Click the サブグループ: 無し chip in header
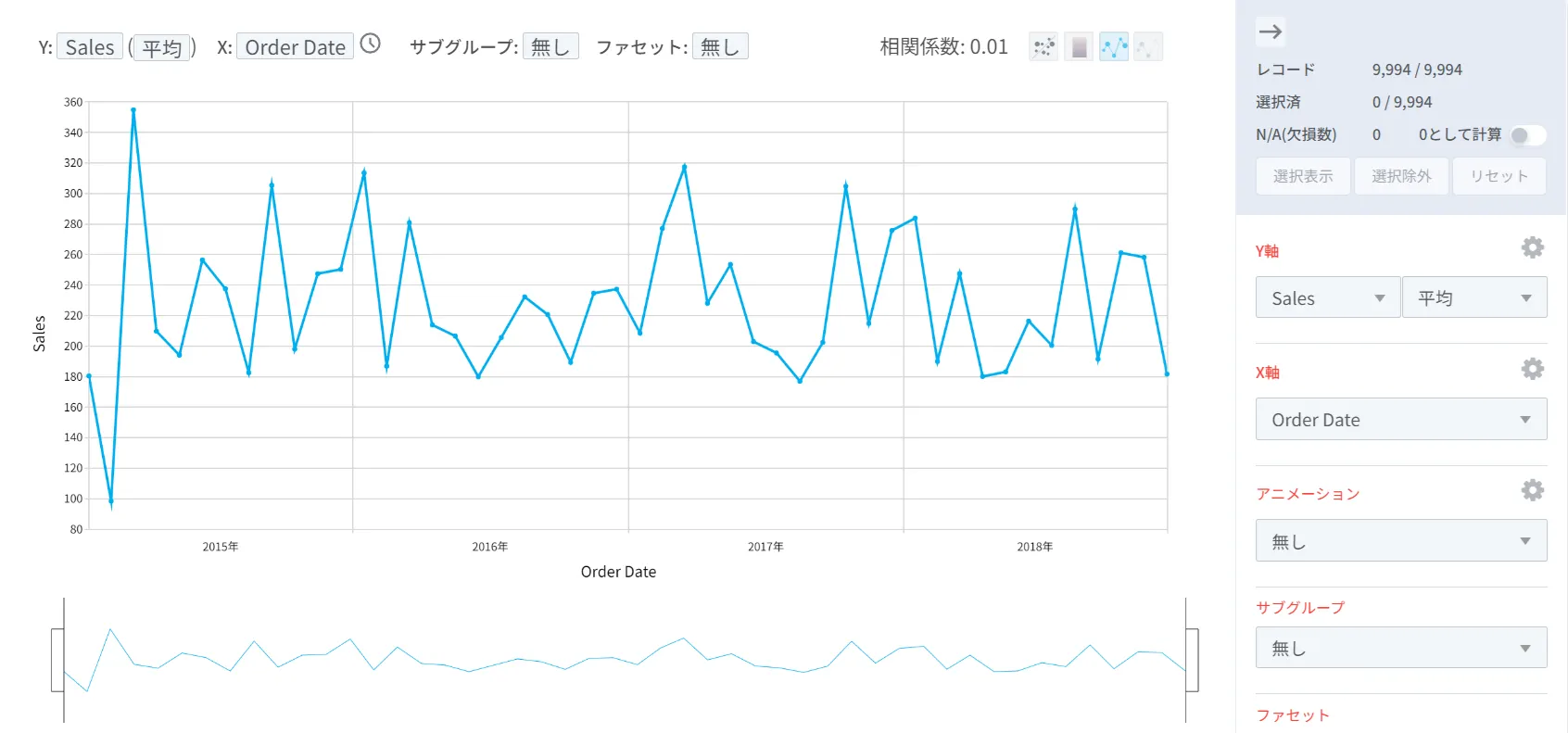Image resolution: width=1568 pixels, height=733 pixels. tap(550, 46)
